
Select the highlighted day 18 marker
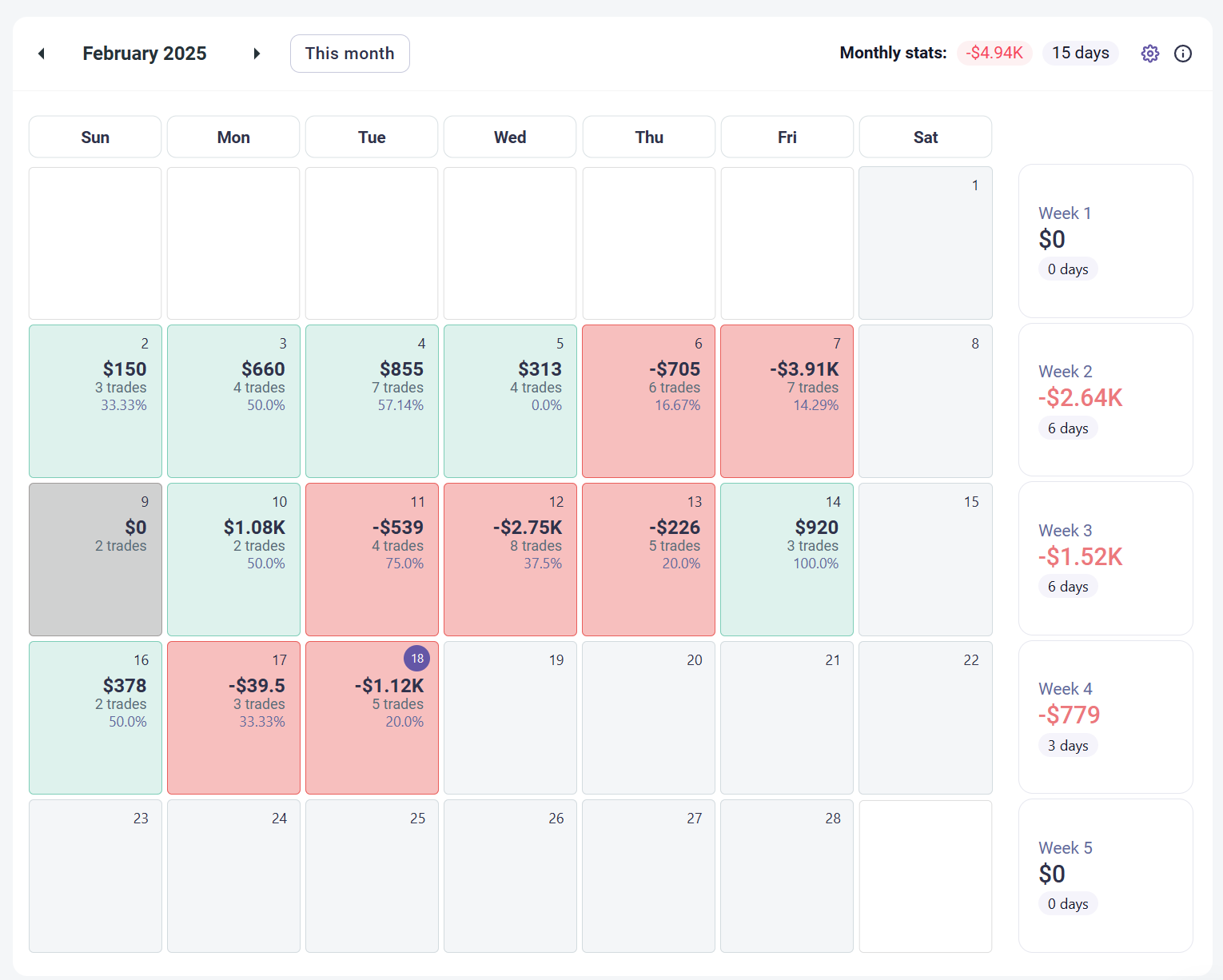click(417, 658)
